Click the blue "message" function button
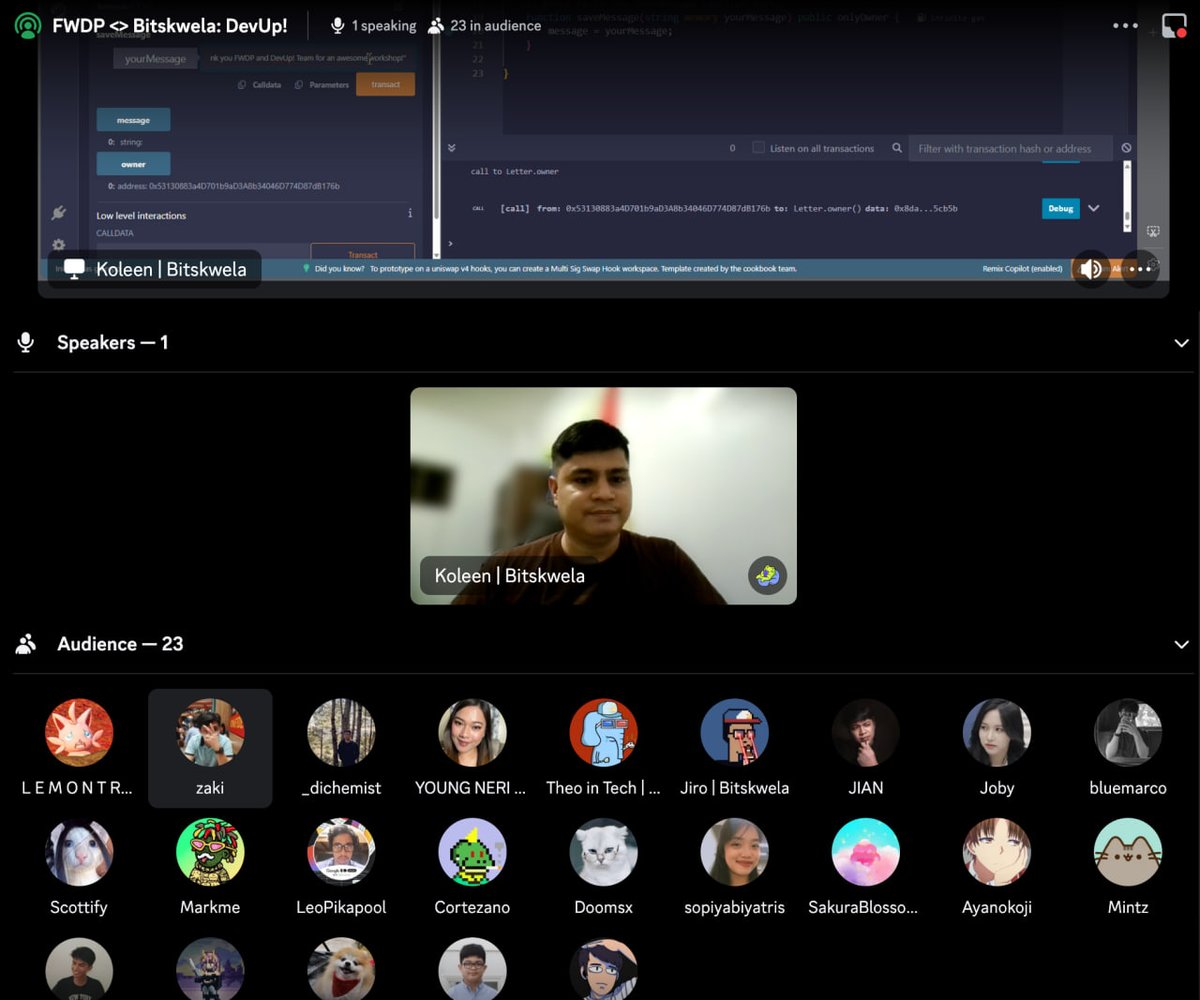 [133, 120]
